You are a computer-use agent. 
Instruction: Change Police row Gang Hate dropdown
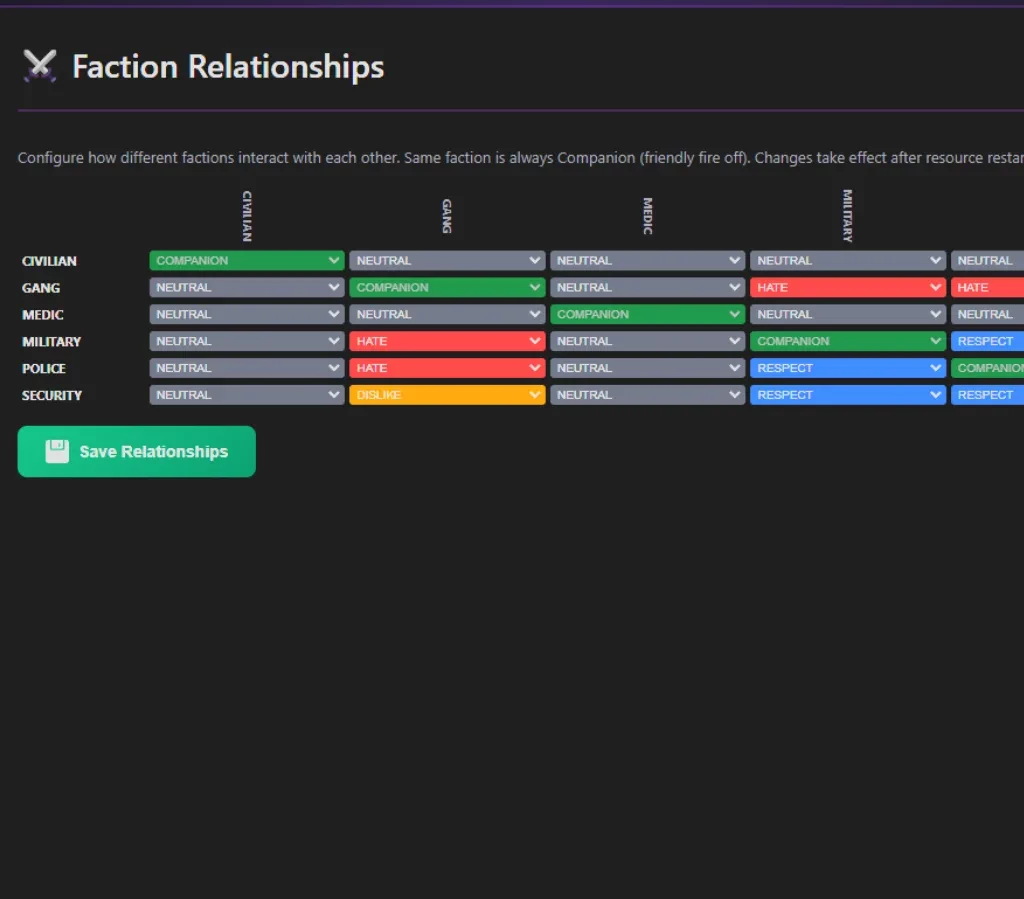tap(447, 368)
